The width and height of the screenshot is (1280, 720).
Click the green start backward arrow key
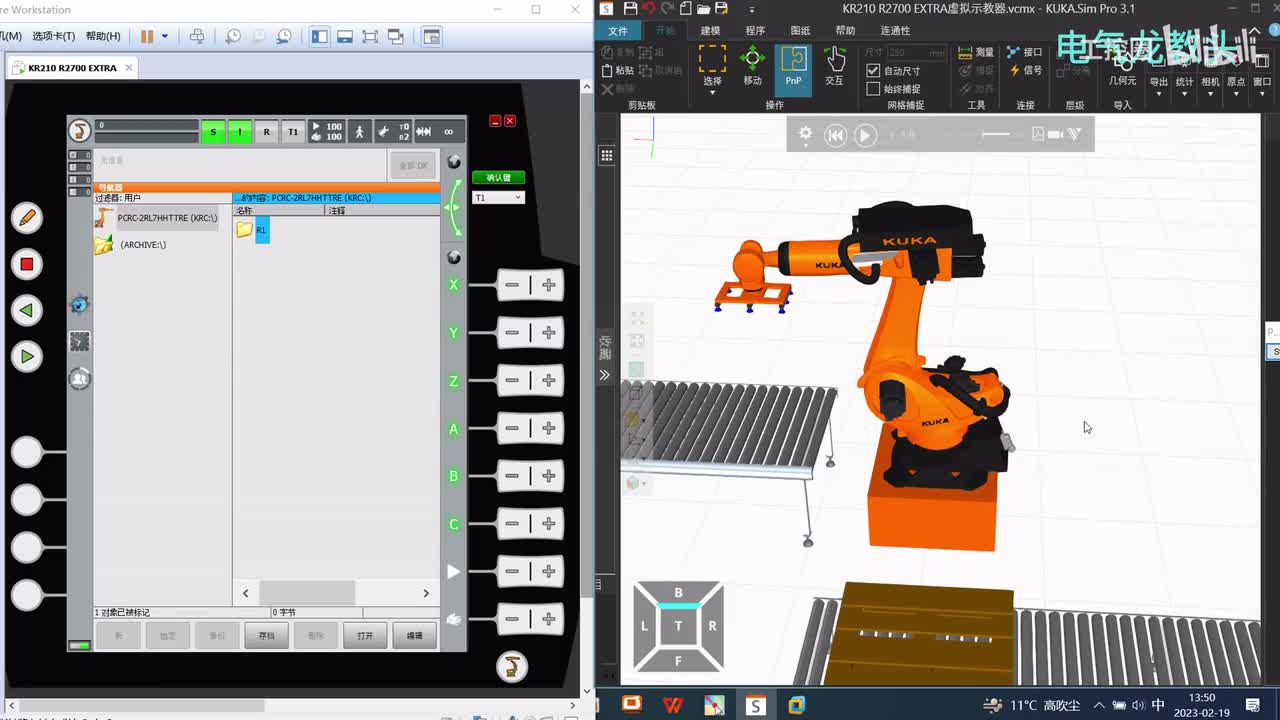(27, 310)
